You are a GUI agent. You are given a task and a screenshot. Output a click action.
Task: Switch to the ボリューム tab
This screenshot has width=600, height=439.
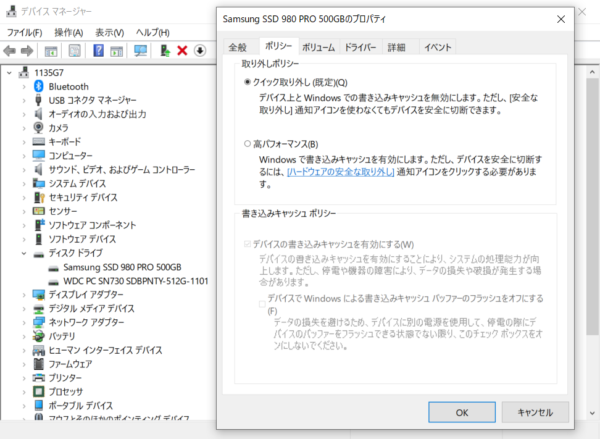point(318,47)
